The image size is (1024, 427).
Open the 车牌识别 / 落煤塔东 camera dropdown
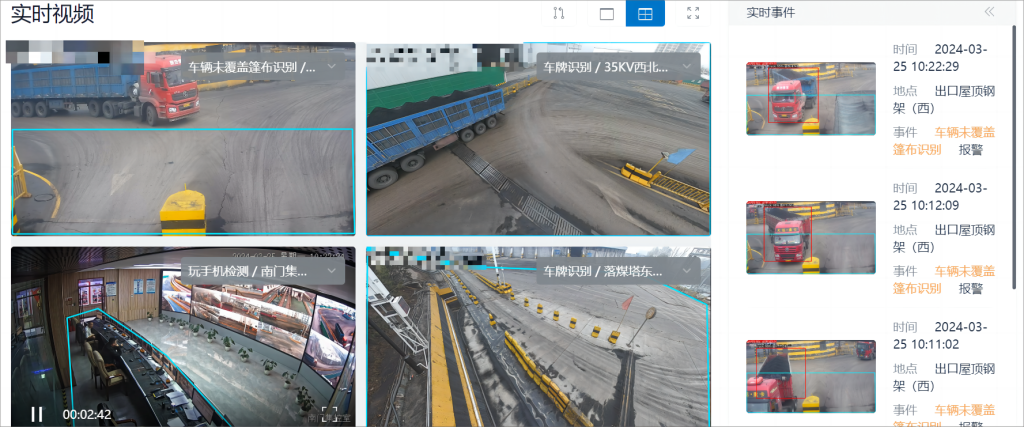pos(686,271)
